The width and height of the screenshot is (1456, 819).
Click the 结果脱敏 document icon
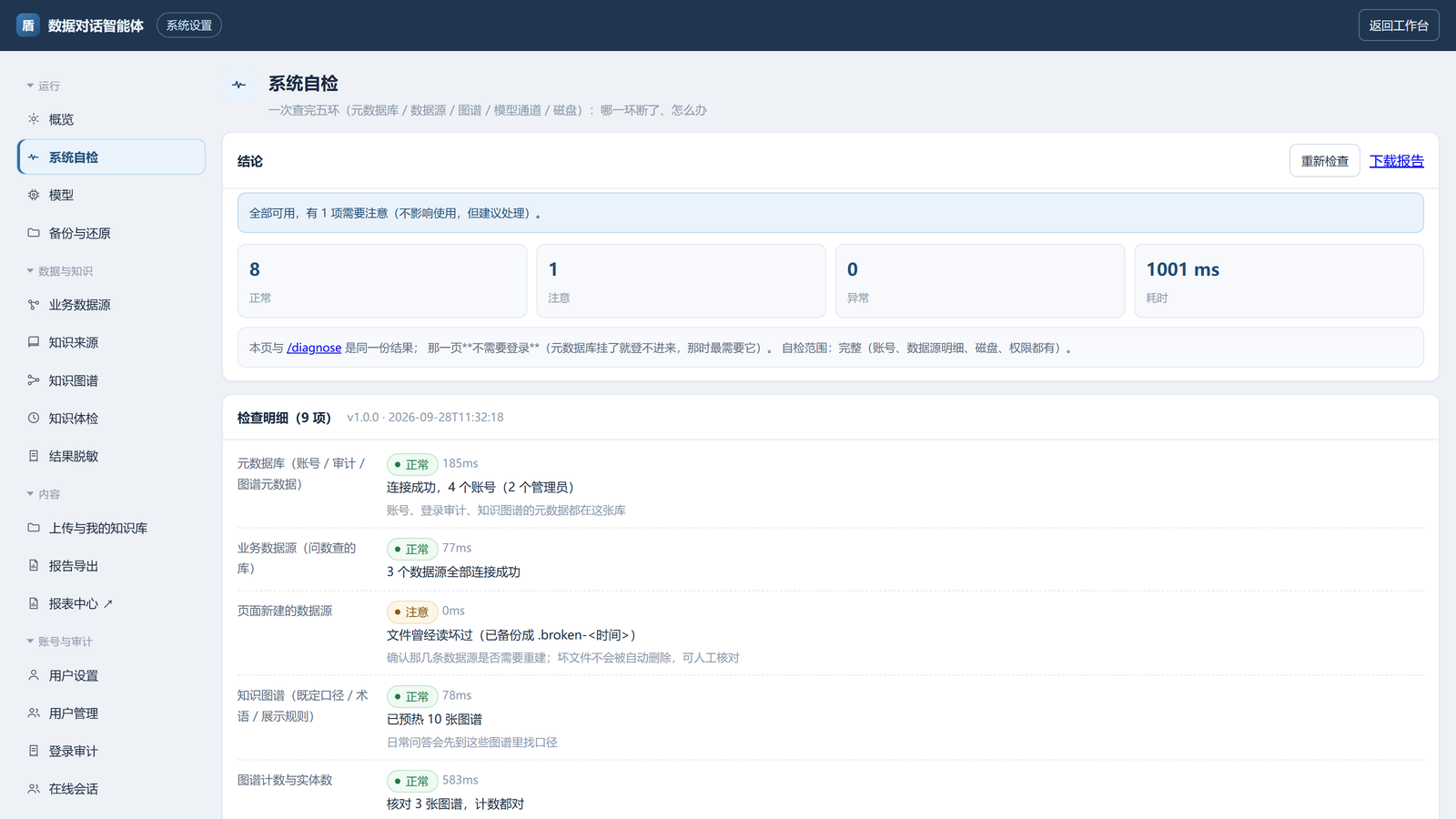point(34,456)
